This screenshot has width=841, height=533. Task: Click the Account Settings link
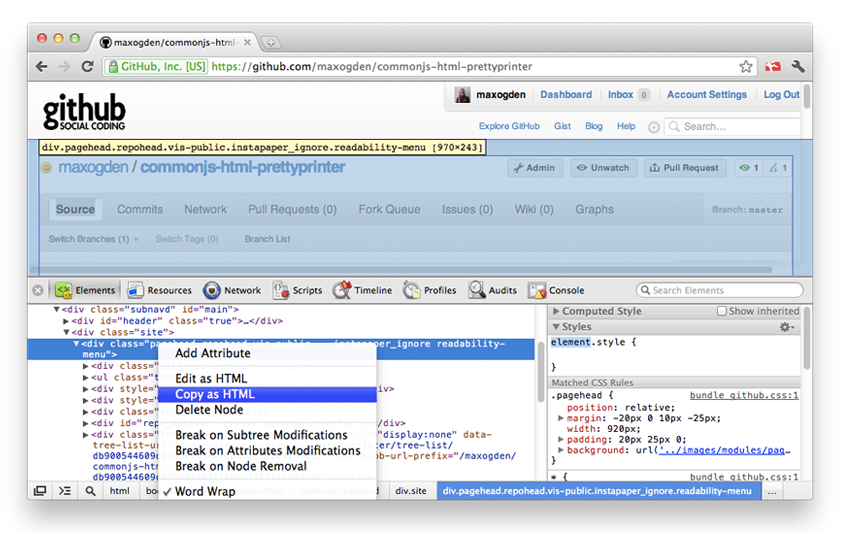(706, 95)
